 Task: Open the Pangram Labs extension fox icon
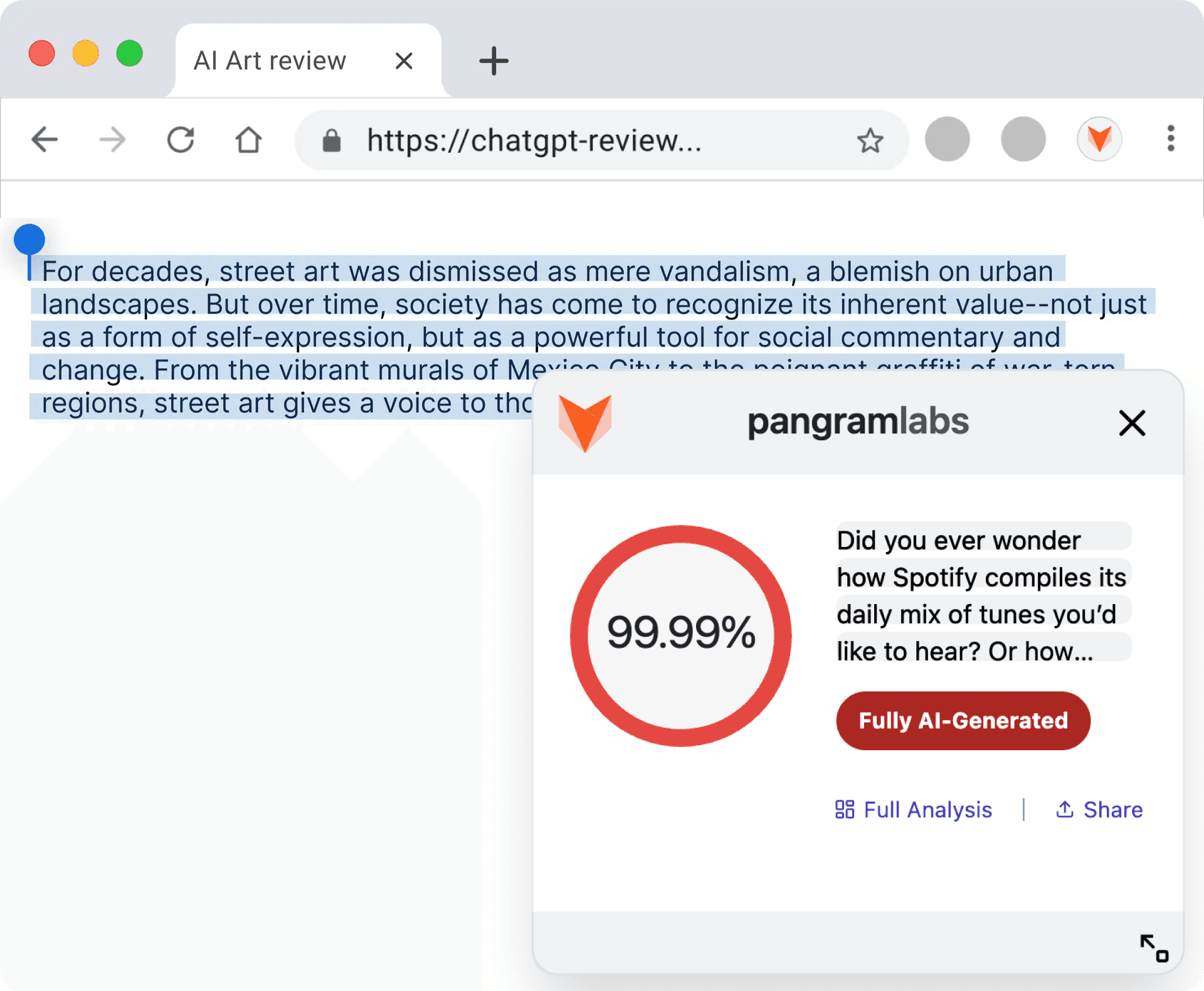(x=1100, y=139)
